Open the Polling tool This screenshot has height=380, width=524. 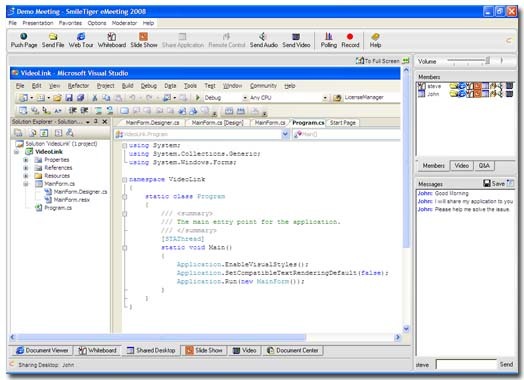pyautogui.click(x=329, y=40)
